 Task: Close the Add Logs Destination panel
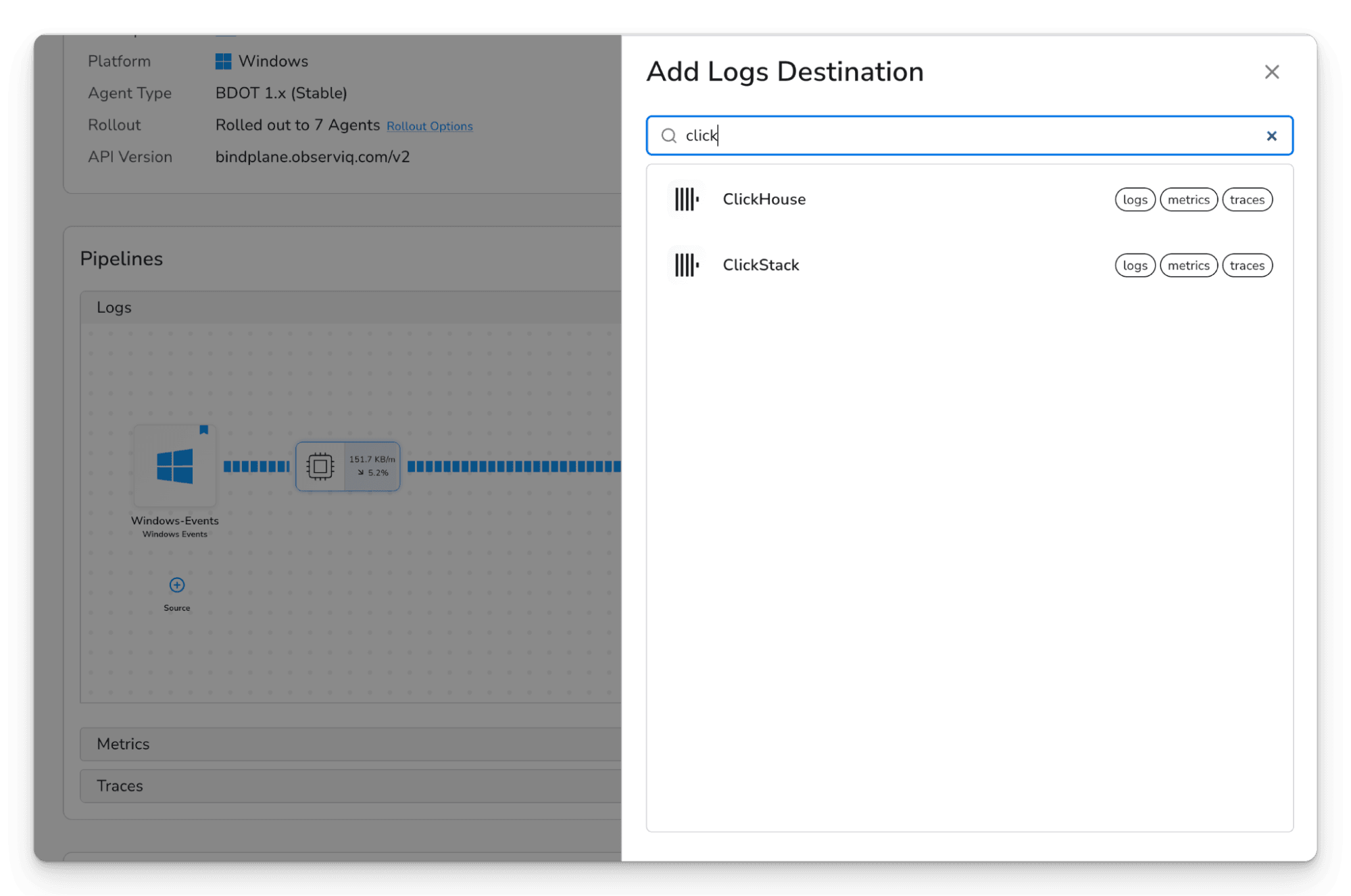1271,72
